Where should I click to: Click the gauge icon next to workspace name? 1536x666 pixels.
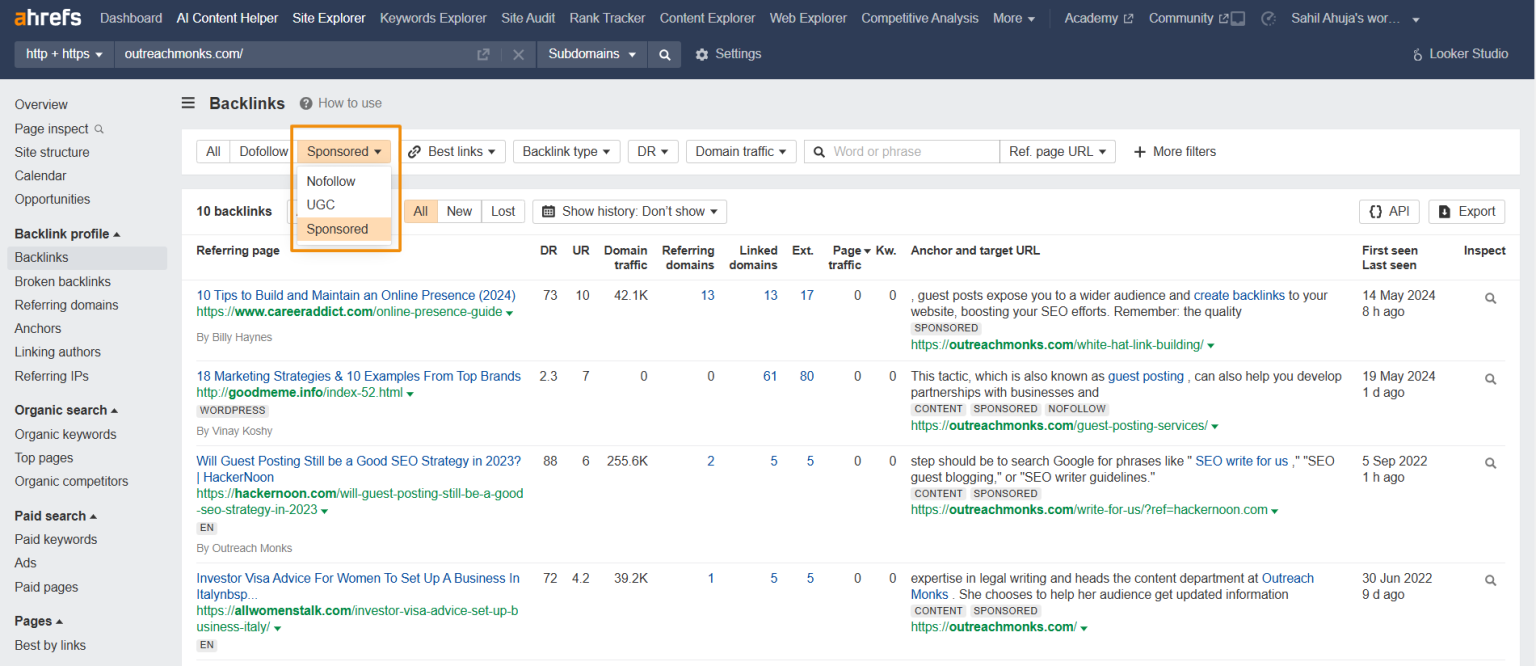click(x=1268, y=18)
